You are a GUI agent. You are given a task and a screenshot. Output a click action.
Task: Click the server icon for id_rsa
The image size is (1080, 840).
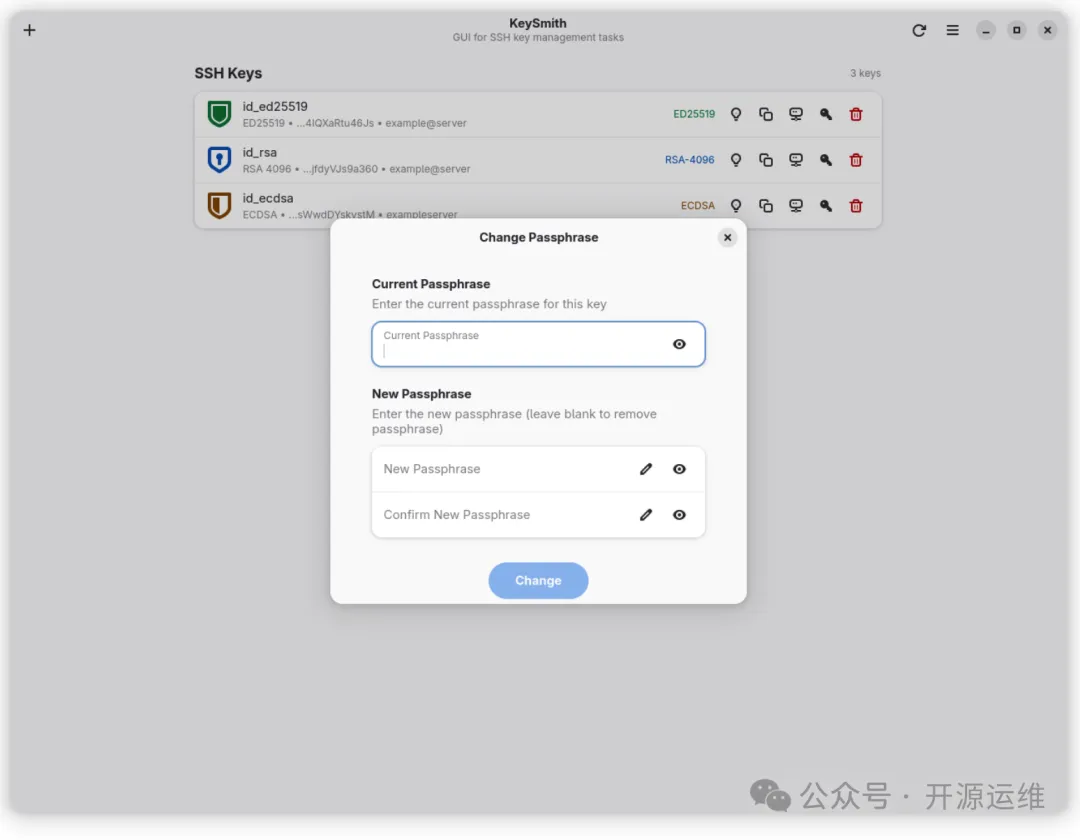coord(796,160)
